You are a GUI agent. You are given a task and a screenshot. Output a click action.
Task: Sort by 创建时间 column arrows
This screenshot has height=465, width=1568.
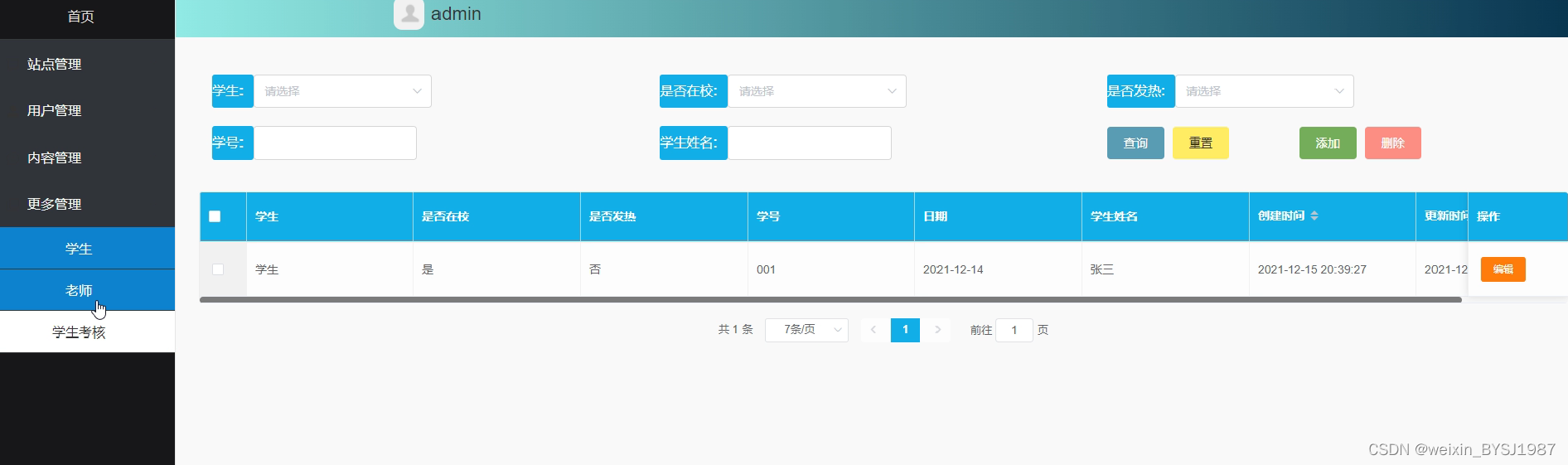click(1314, 216)
